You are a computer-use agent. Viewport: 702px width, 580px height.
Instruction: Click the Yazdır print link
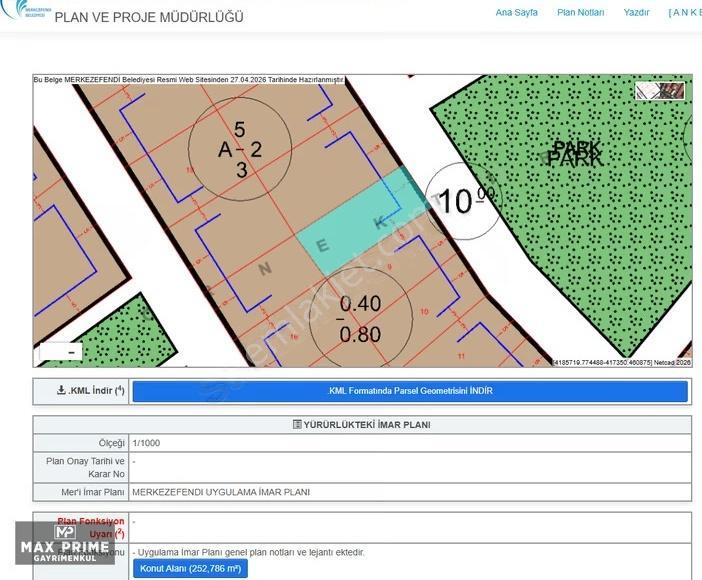636,13
